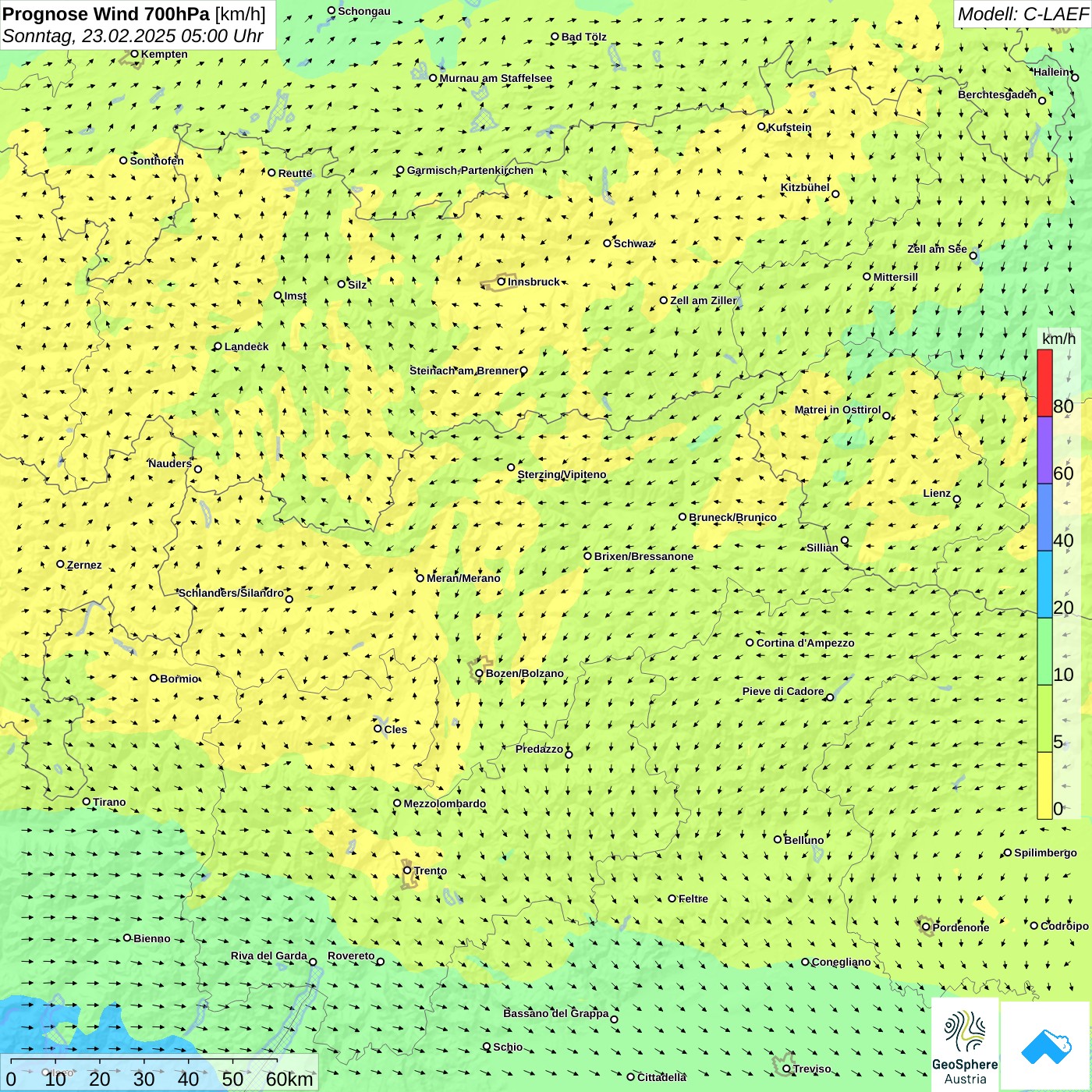Click the '60km' scale bar label
This screenshot has width=1092, height=1092.
(289, 1079)
